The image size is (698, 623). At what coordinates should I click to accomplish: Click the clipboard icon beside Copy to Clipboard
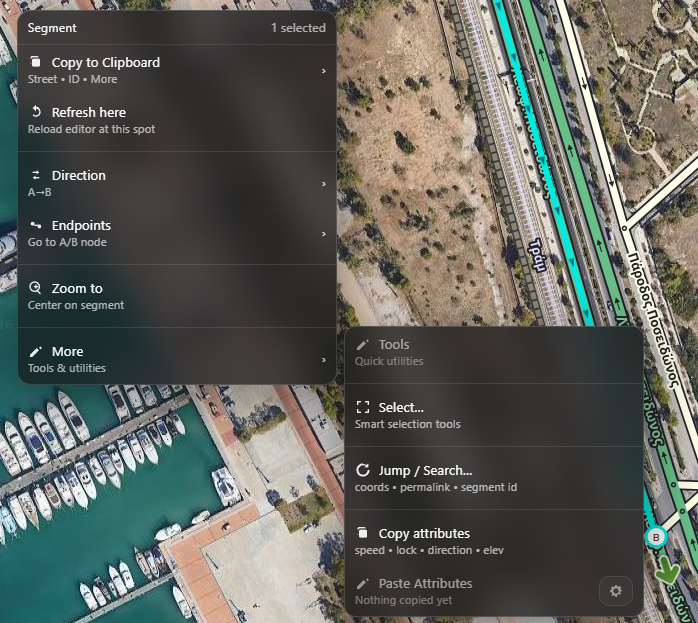click(36, 62)
